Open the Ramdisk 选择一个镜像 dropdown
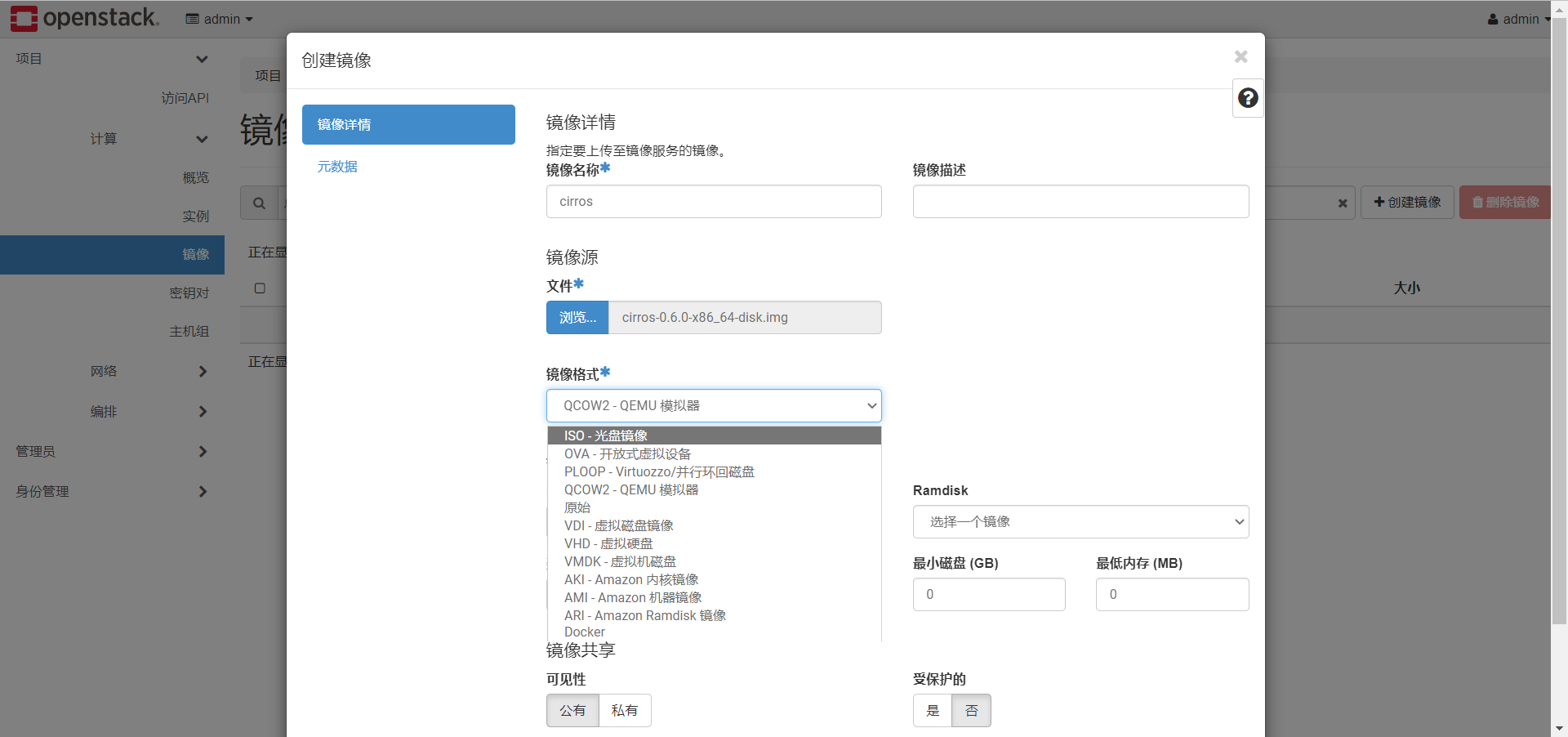This screenshot has width=1568, height=737. (x=1080, y=521)
